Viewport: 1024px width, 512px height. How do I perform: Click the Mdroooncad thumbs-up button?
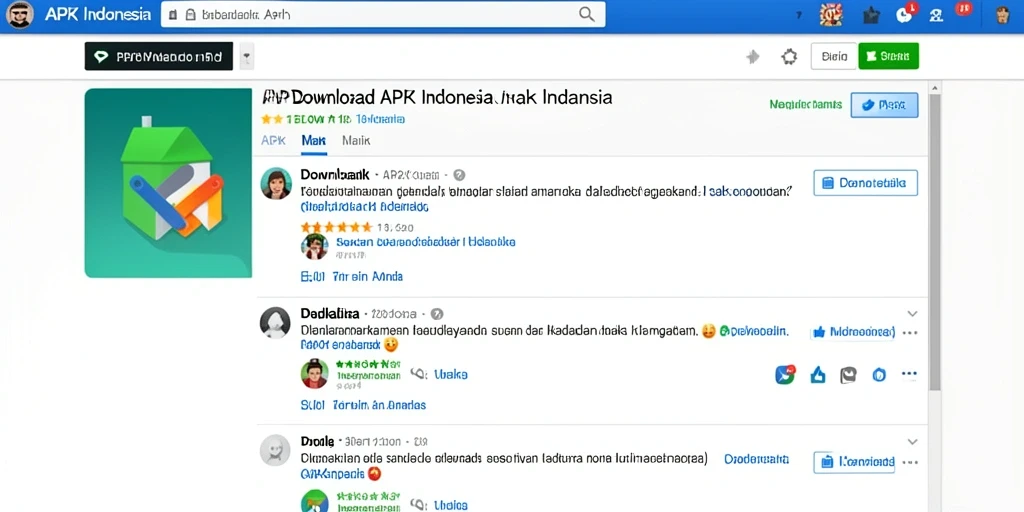(x=853, y=332)
